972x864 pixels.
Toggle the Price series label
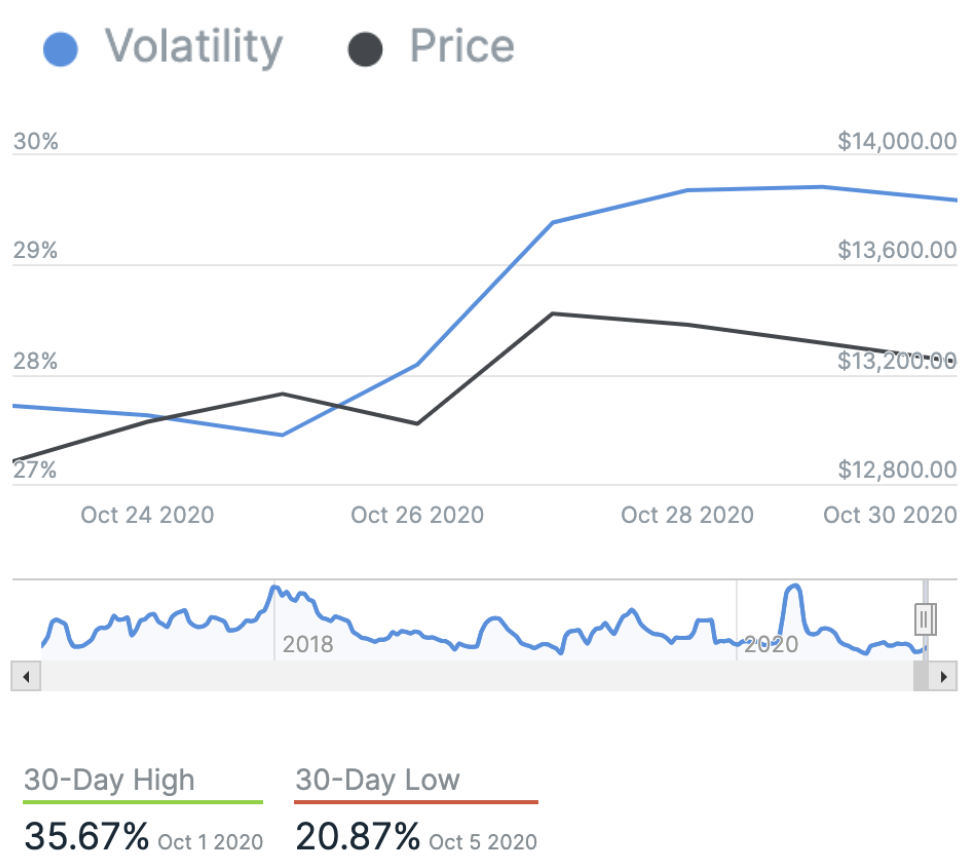pyautogui.click(x=462, y=47)
